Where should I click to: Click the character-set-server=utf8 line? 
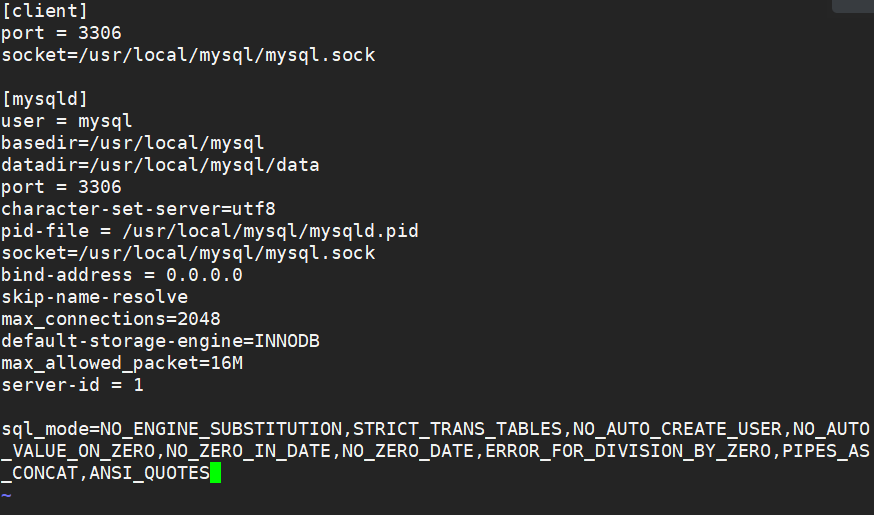[138, 209]
